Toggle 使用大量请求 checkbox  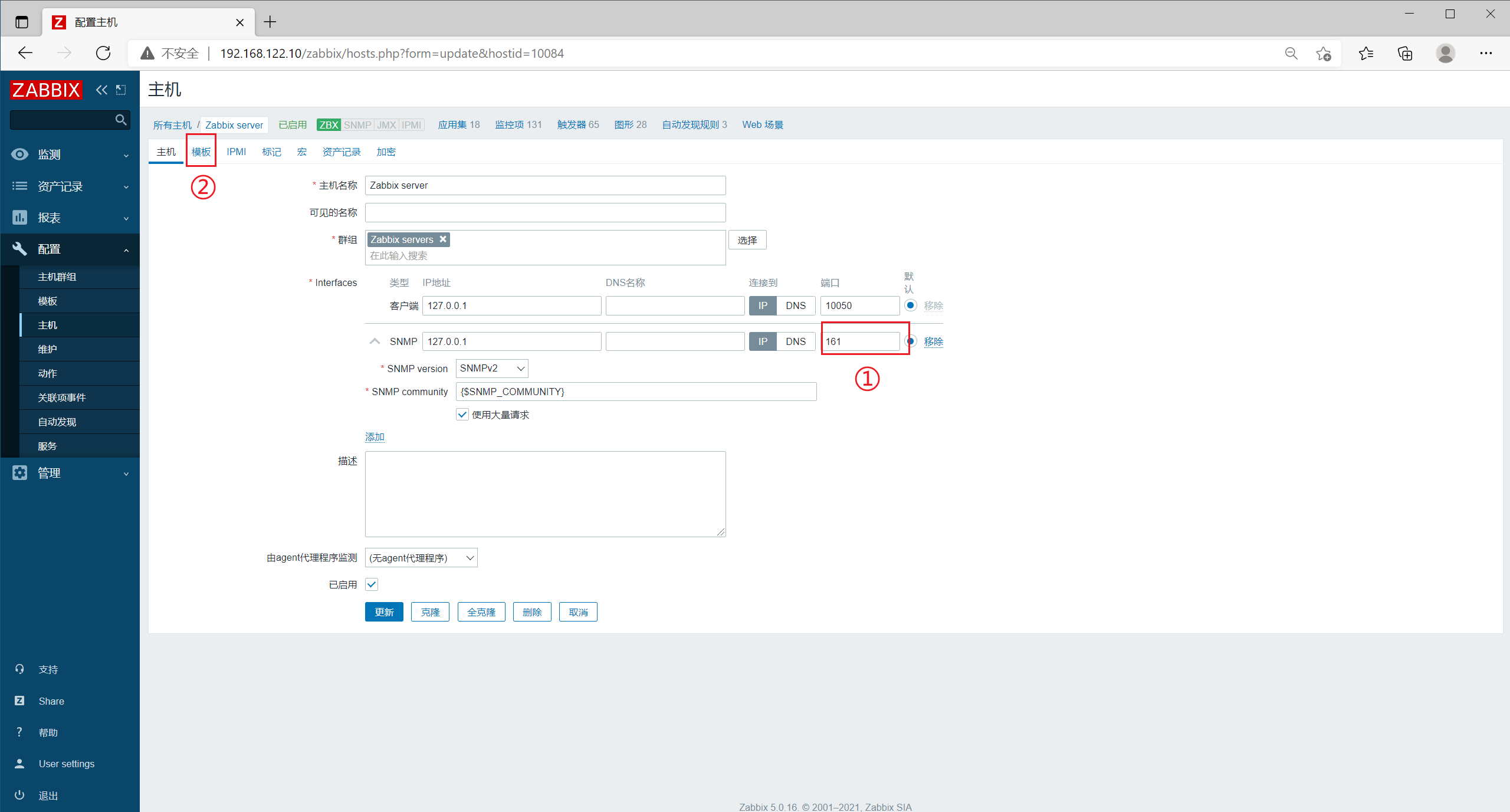point(462,415)
